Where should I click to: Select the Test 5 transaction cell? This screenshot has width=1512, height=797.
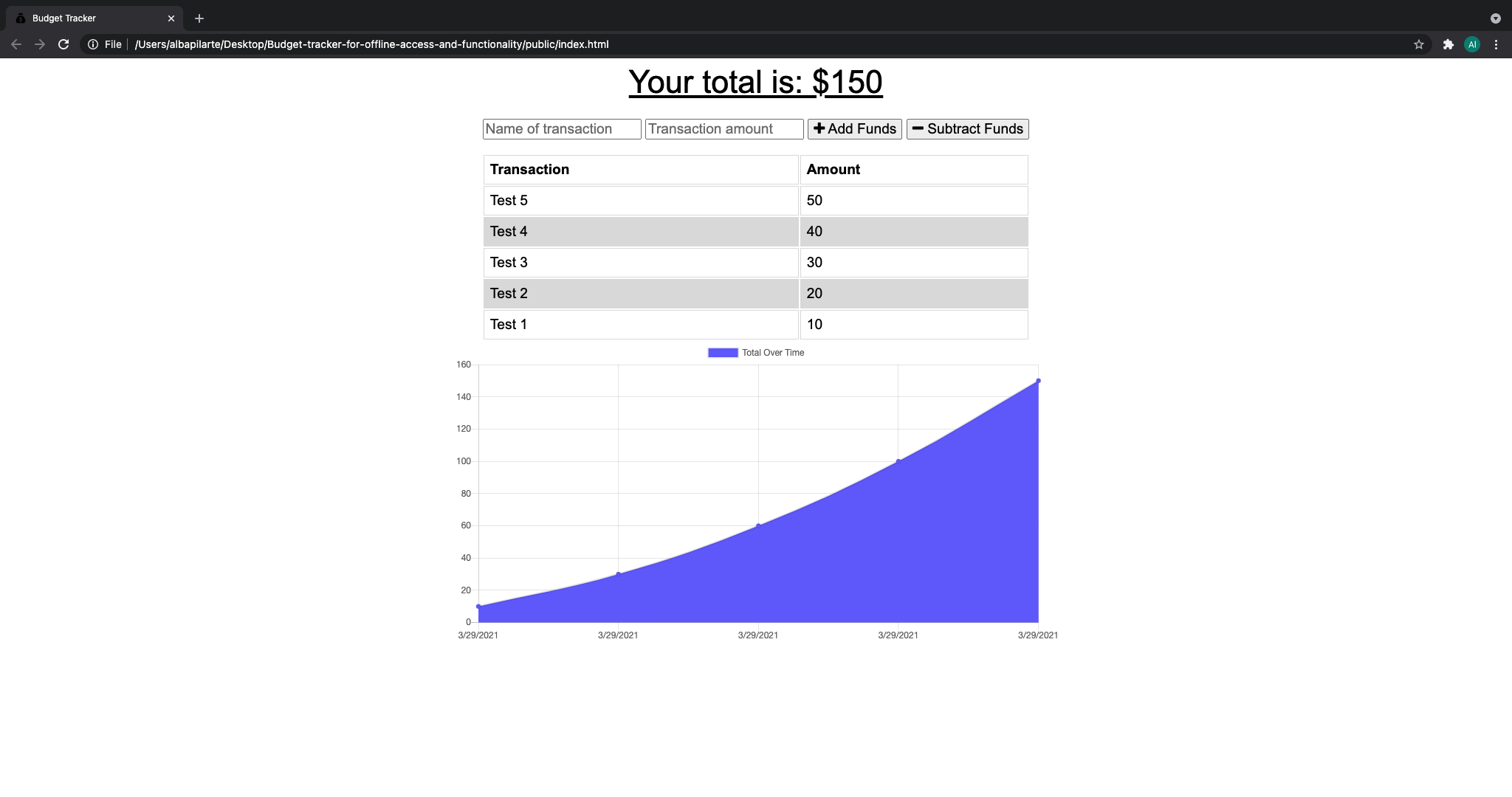pos(641,201)
